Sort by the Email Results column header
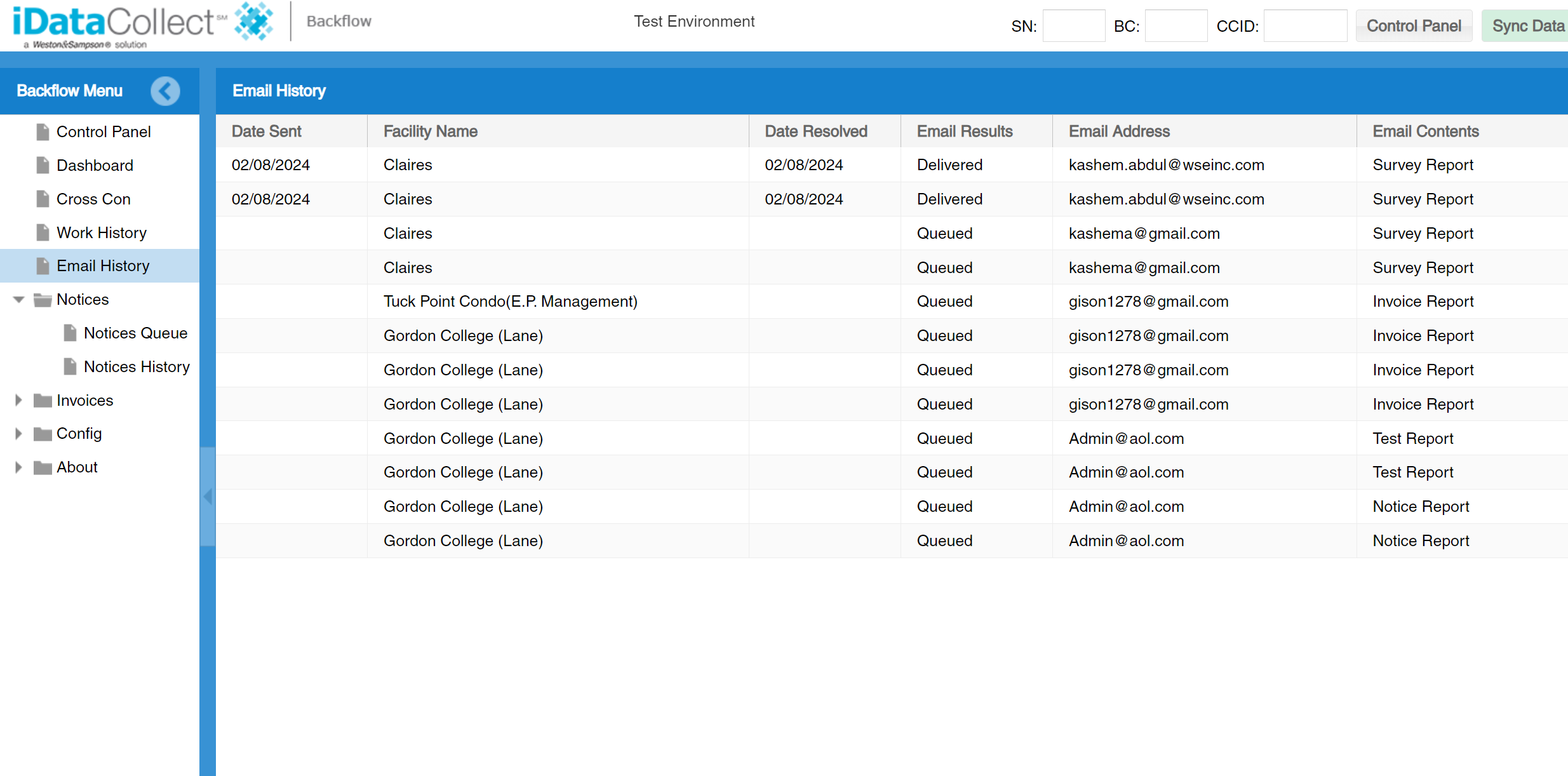 tap(977, 131)
